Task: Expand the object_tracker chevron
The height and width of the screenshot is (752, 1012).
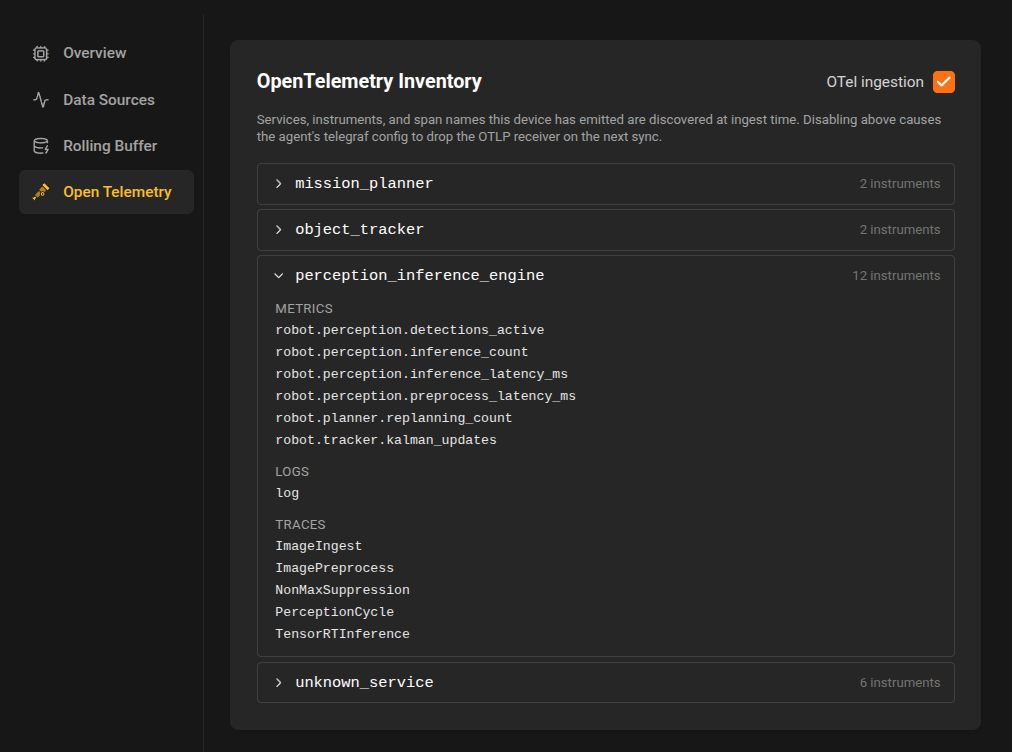Action: (x=278, y=230)
